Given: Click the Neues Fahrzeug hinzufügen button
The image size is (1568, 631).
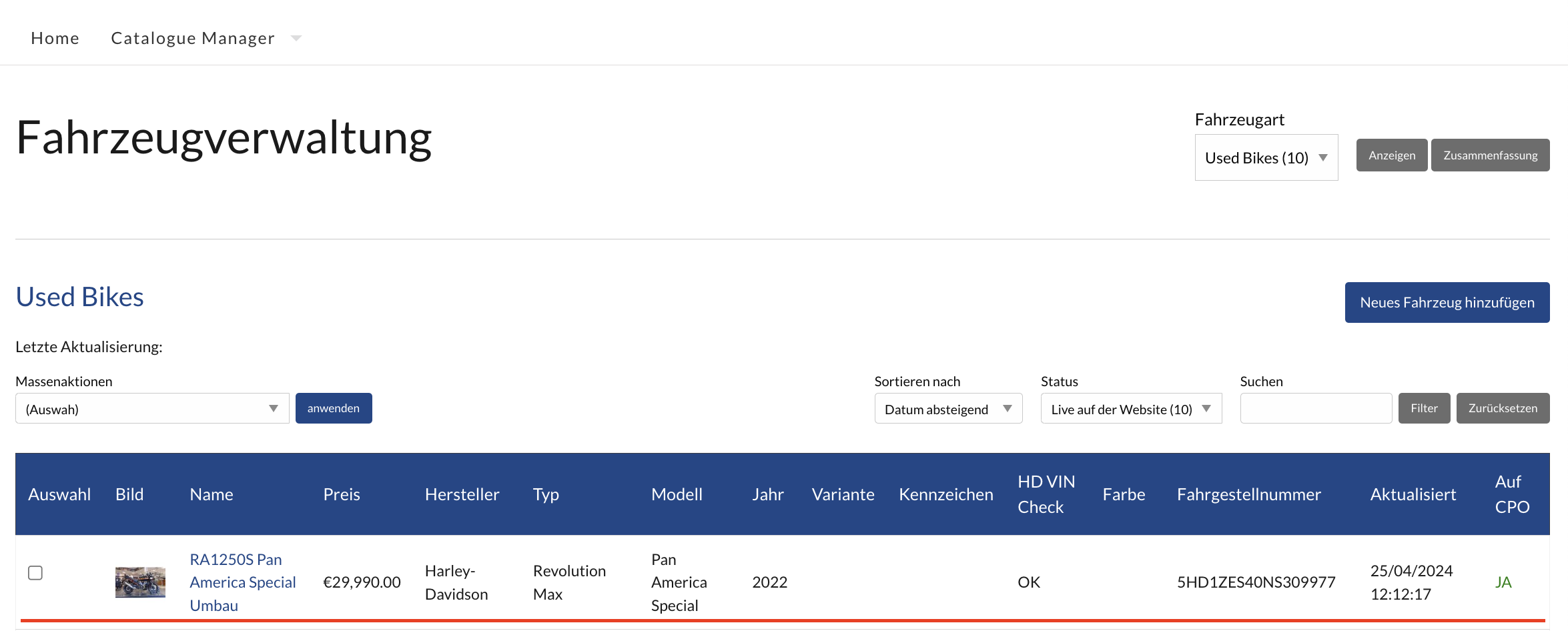Looking at the screenshot, I should click(x=1447, y=302).
